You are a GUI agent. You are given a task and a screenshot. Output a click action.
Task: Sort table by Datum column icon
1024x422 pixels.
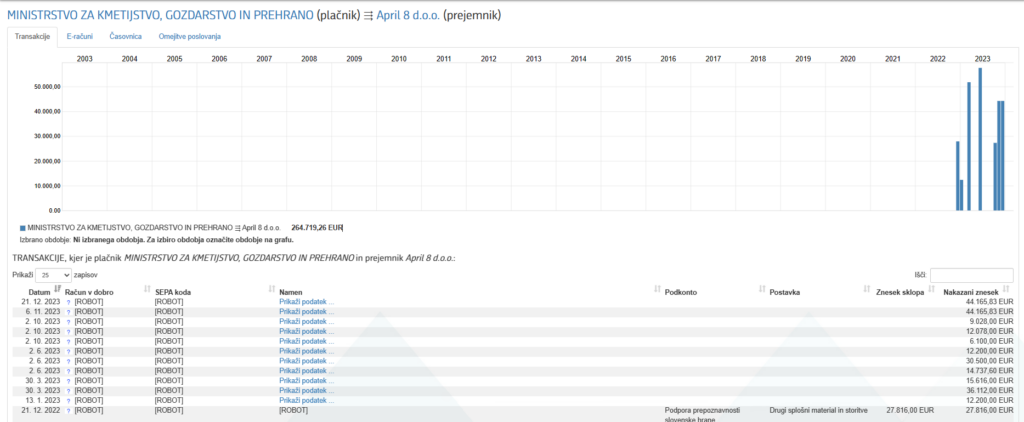(x=57, y=289)
